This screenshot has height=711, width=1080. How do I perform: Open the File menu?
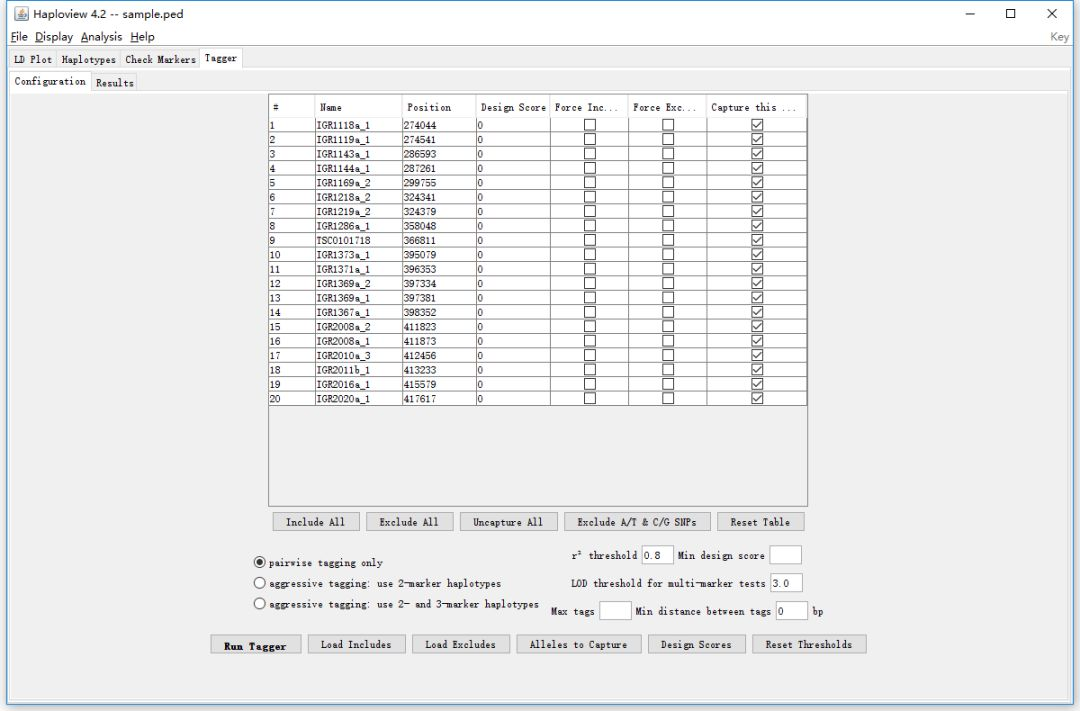19,37
